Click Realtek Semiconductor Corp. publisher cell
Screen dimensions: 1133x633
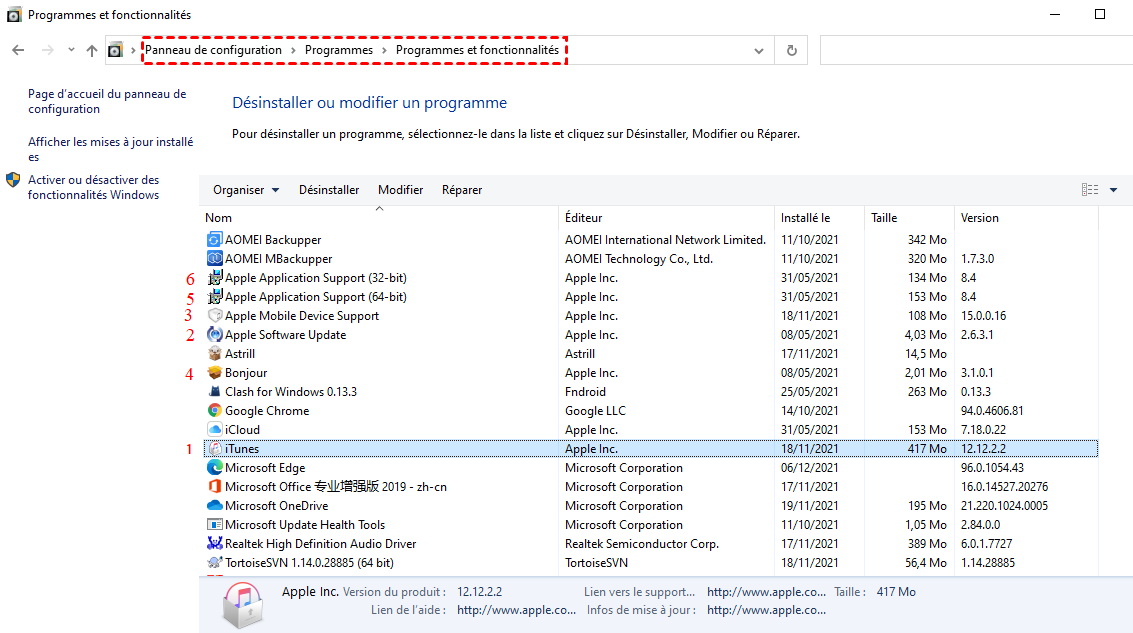pyautogui.click(x=642, y=543)
